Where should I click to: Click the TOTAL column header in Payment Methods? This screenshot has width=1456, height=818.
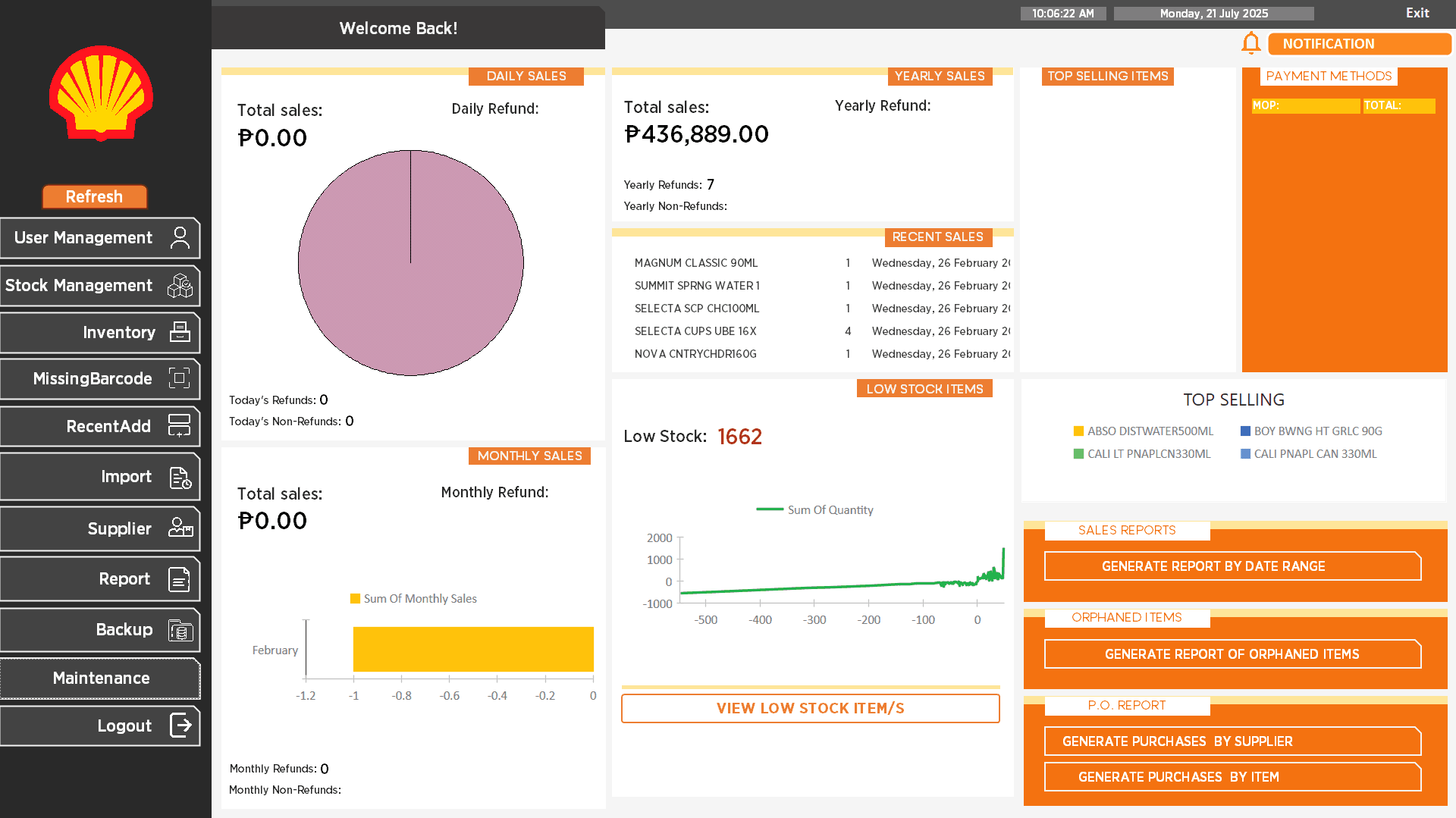coord(1399,106)
